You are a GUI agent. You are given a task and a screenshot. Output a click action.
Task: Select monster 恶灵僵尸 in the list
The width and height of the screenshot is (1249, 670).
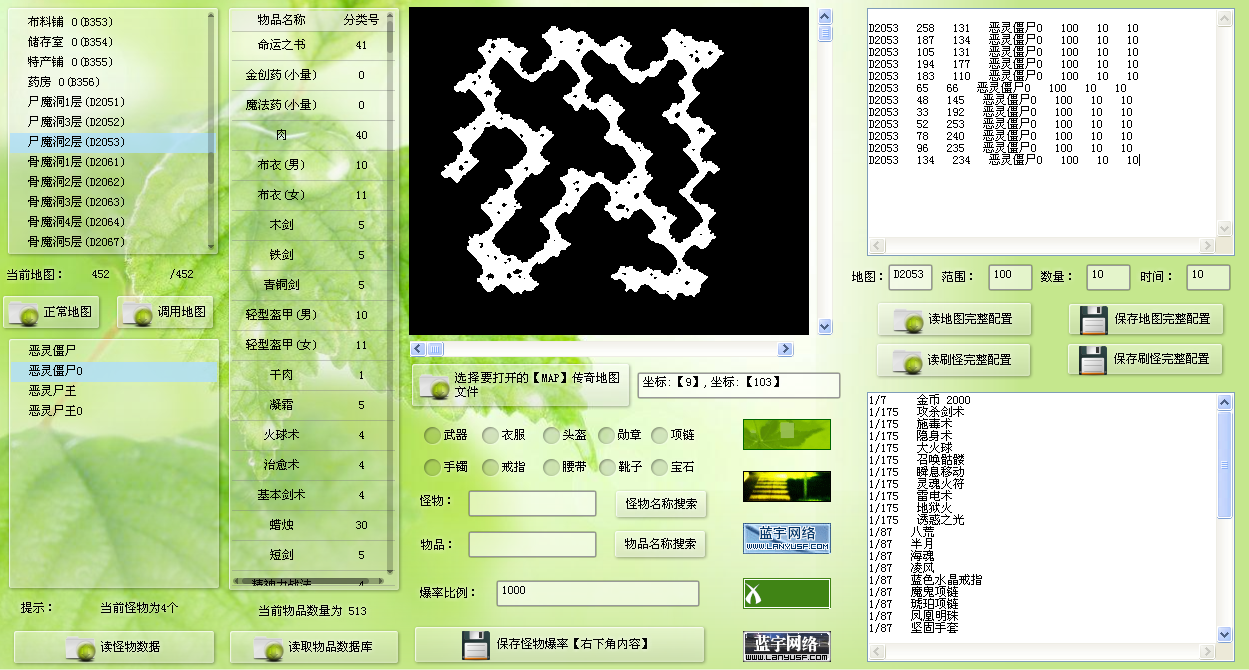(114, 351)
